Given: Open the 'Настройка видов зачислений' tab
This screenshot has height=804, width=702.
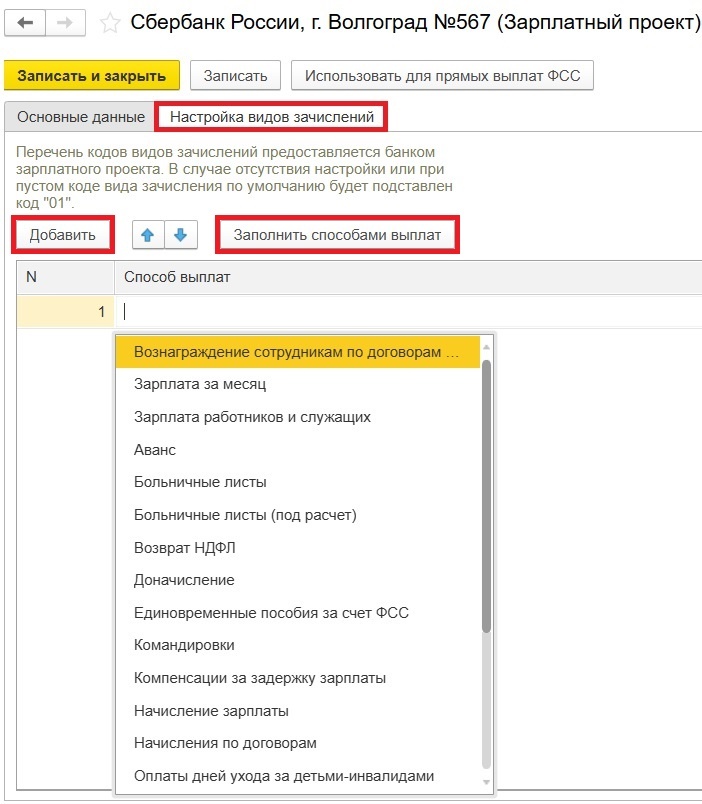Looking at the screenshot, I should 272,117.
